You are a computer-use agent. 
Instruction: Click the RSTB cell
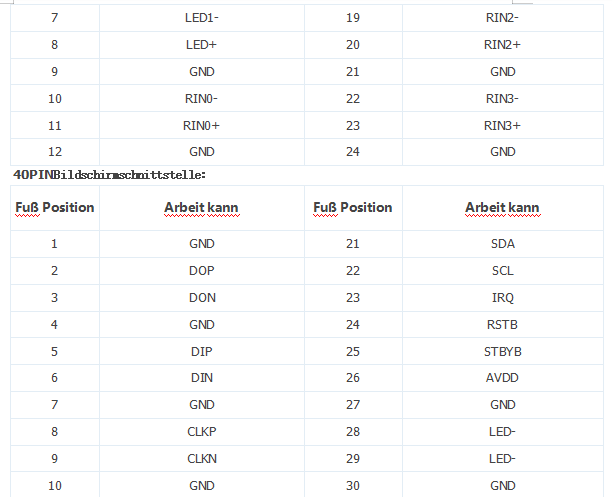coord(502,324)
